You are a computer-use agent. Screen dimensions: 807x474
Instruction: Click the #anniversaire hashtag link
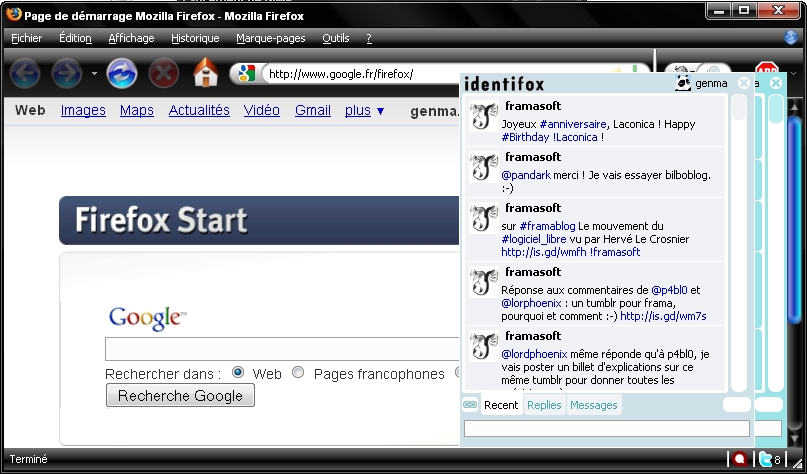point(573,124)
